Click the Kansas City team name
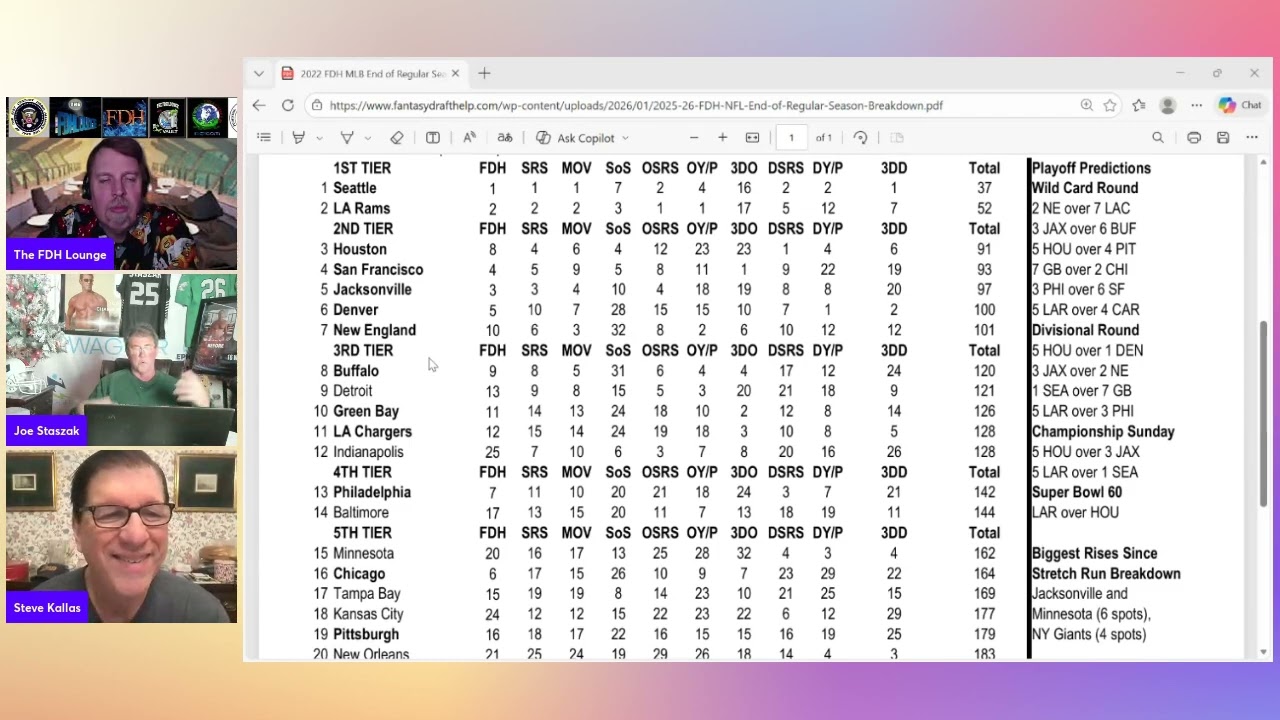This screenshot has height=720, width=1280. coord(368,614)
